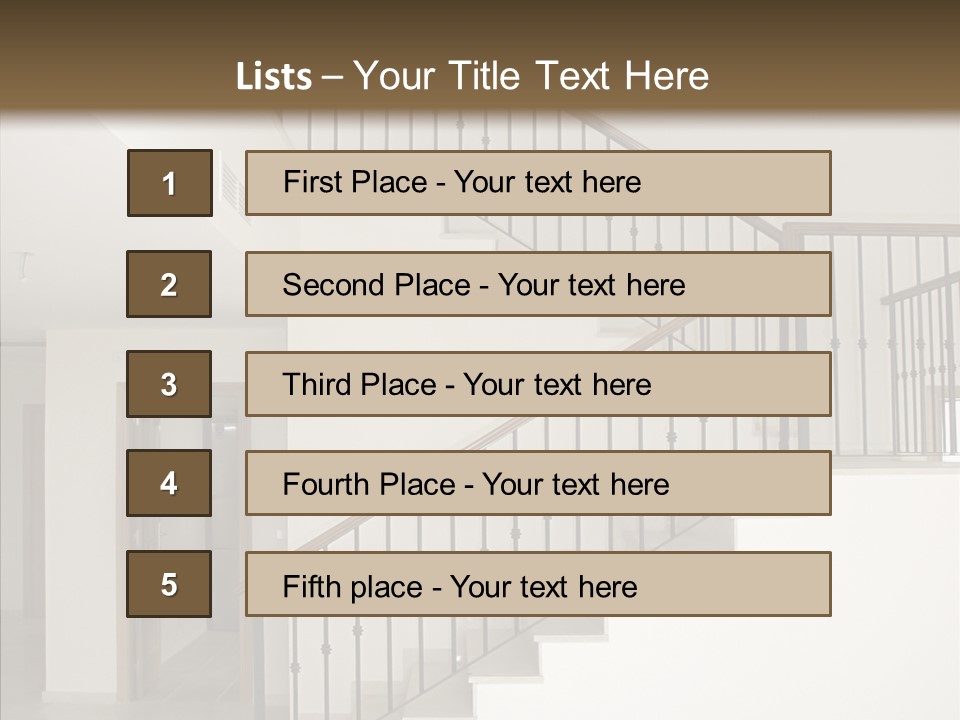Click the number 5 box
The height and width of the screenshot is (720, 960).
169,584
